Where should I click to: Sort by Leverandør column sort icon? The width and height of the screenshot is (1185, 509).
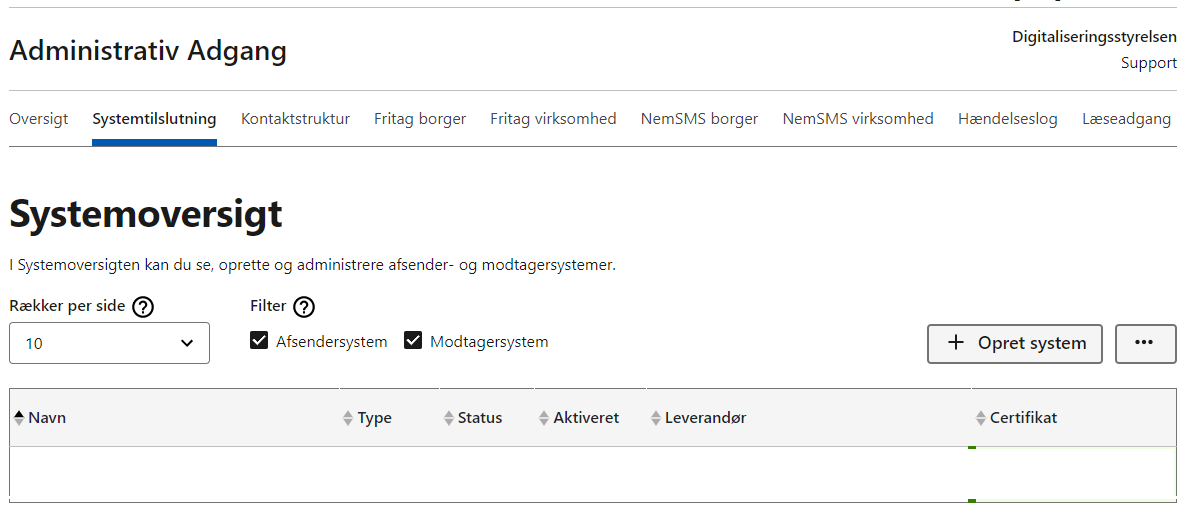(x=655, y=418)
